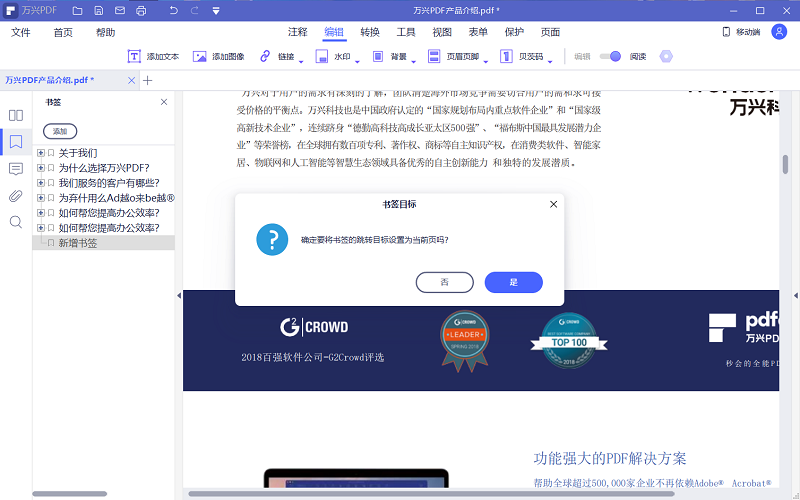800x500 pixels.
Task: Expand the 页眉页脚 dropdown arrow
Action: point(486,62)
